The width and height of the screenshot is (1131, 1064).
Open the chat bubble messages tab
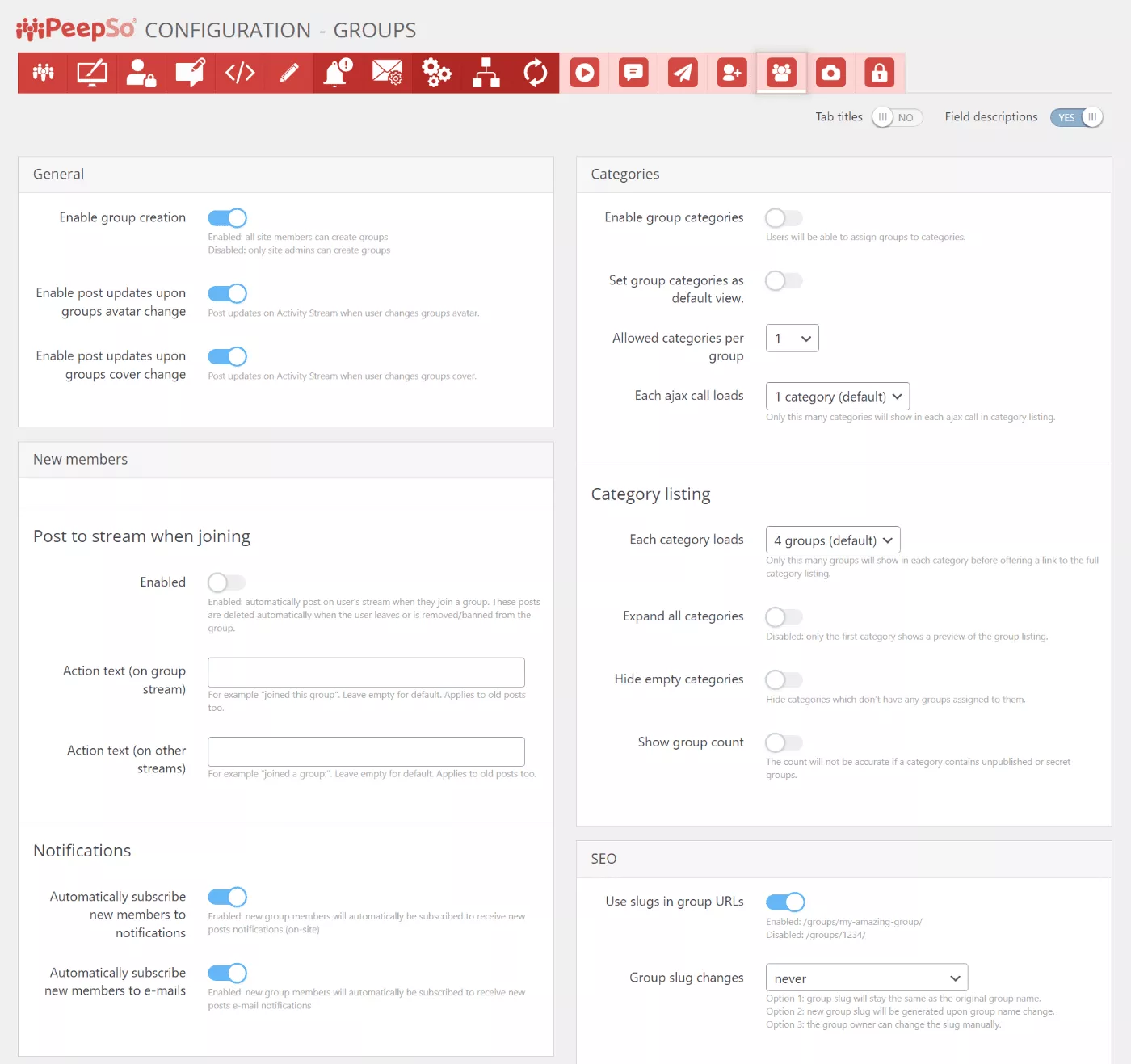click(634, 73)
